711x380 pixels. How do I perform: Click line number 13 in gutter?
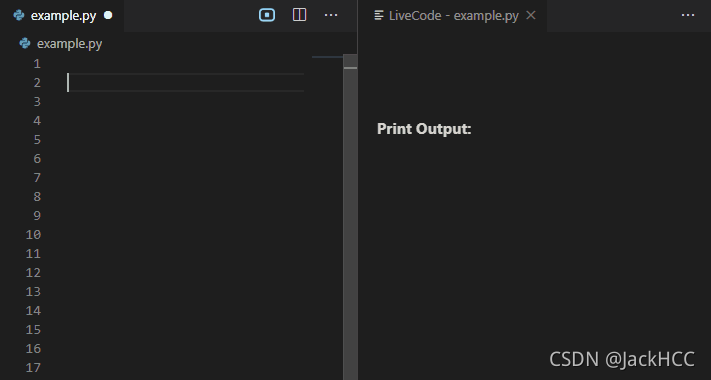33,292
